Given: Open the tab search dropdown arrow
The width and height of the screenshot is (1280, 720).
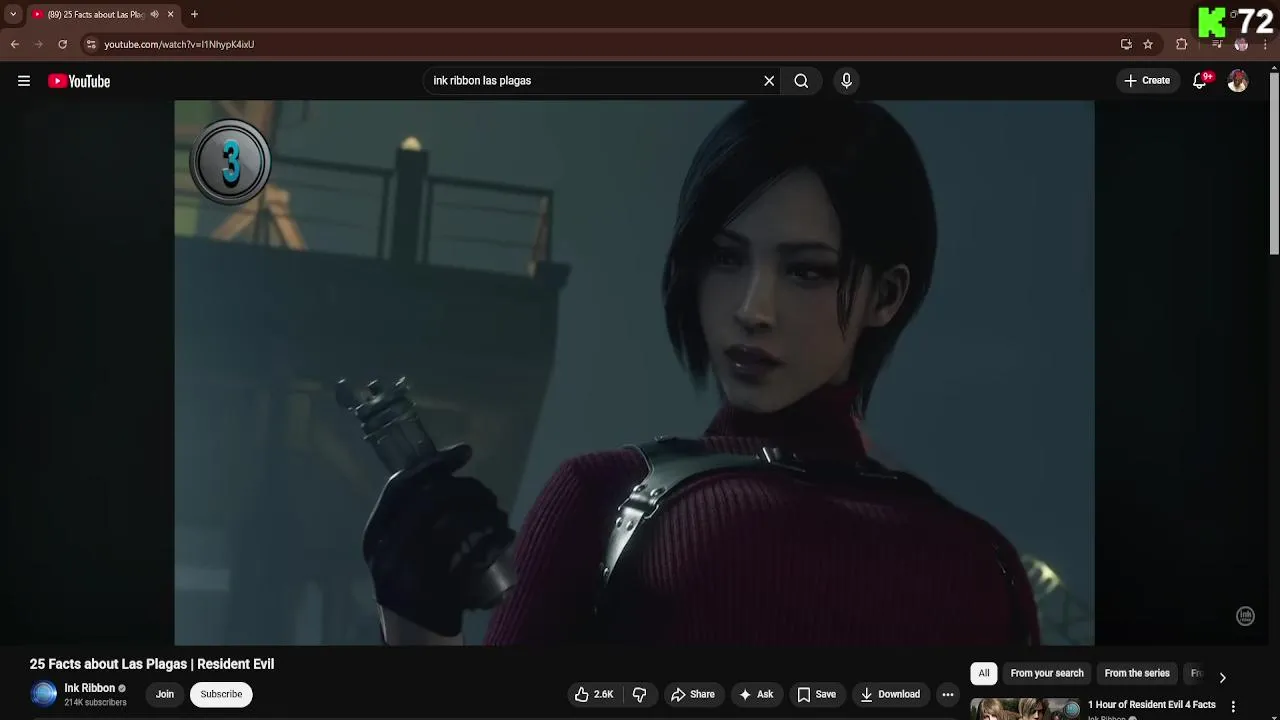Looking at the screenshot, I should [x=13, y=14].
